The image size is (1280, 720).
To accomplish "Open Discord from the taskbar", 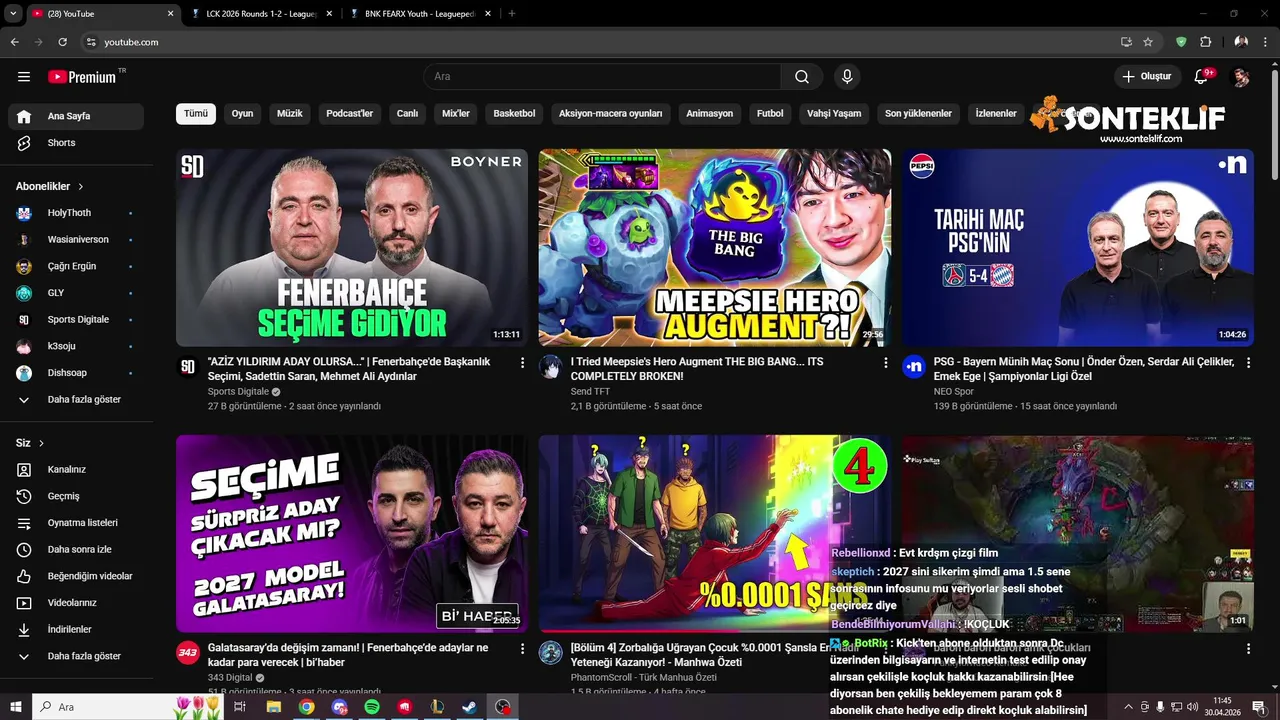I will tap(339, 707).
